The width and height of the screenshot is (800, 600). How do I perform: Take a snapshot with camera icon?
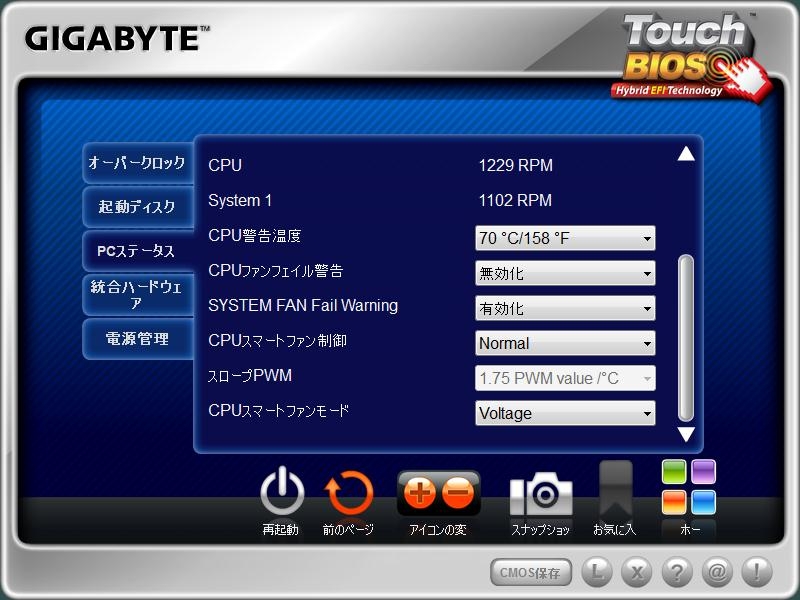click(541, 494)
